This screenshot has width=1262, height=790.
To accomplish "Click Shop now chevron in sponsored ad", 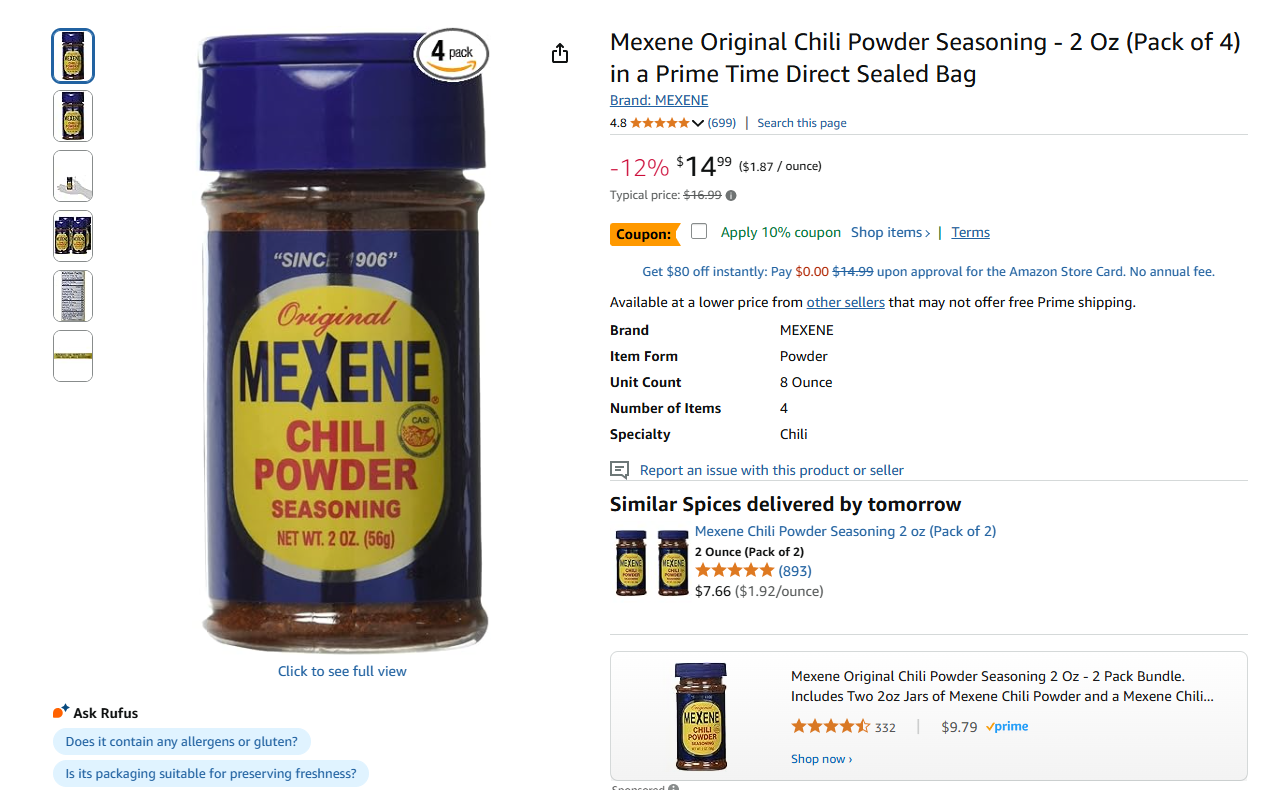I will click(x=821, y=759).
